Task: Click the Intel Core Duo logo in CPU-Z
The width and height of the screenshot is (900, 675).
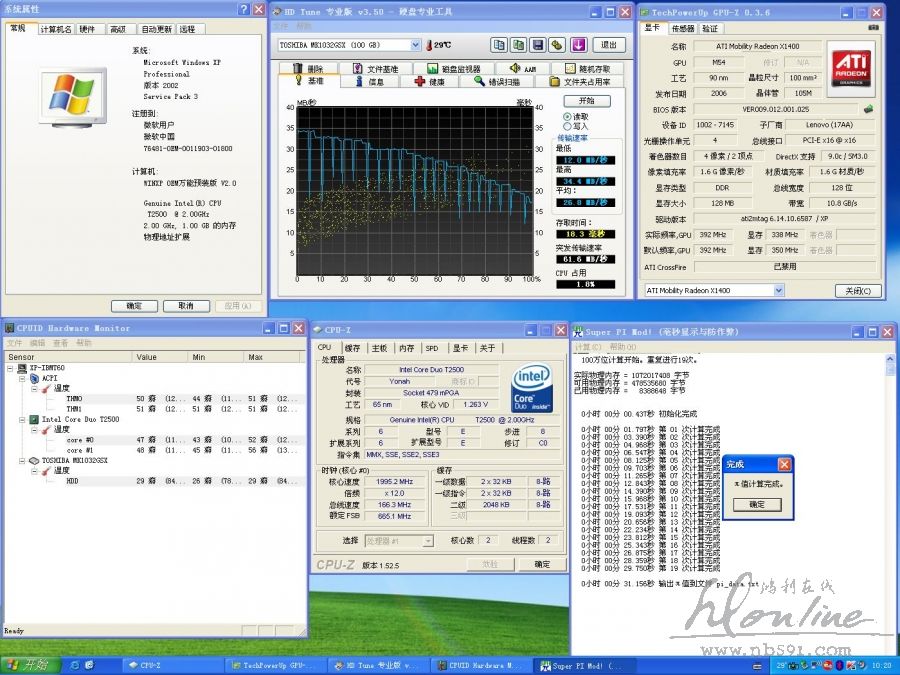Action: tap(531, 389)
